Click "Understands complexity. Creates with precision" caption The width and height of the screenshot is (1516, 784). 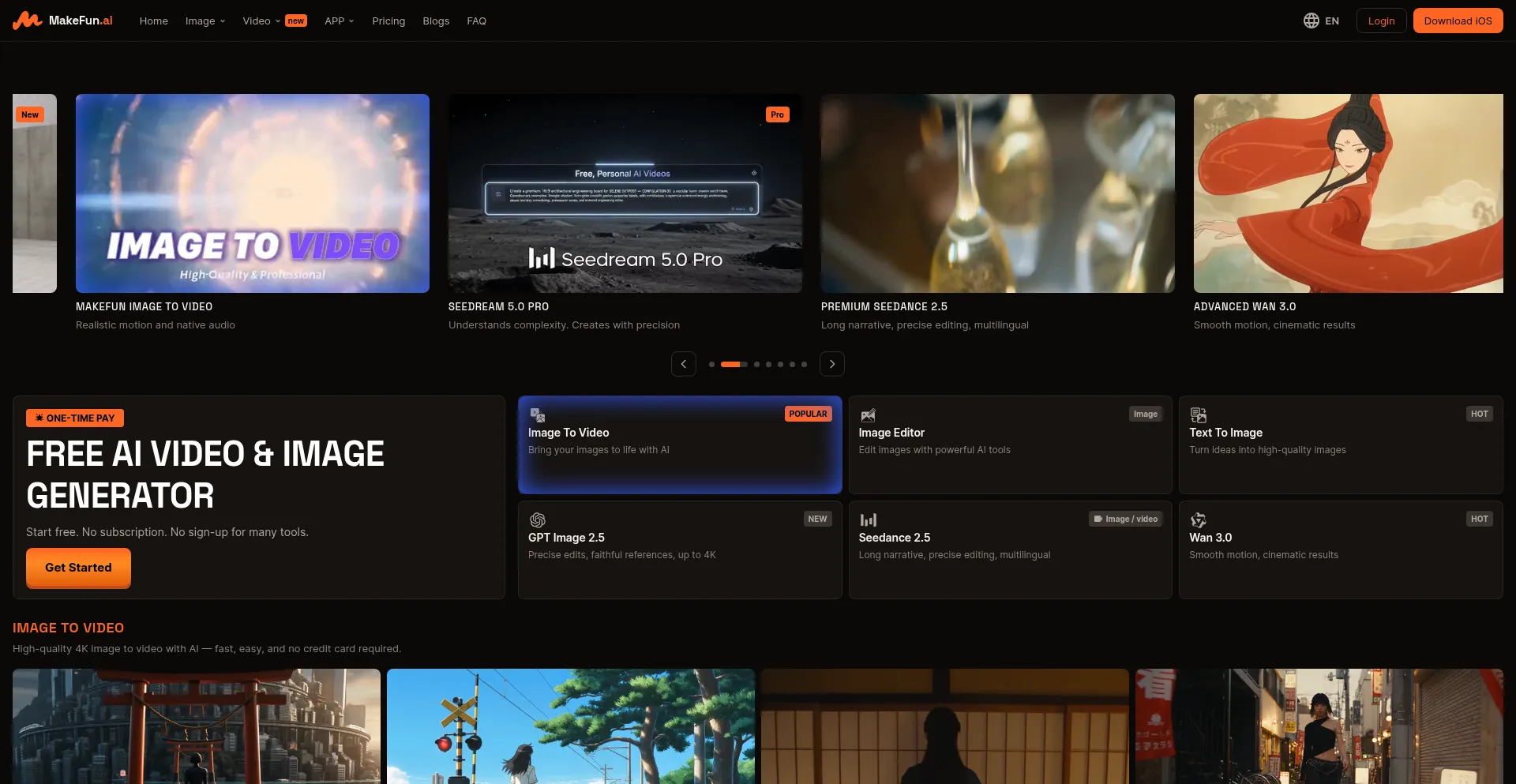[x=564, y=325]
